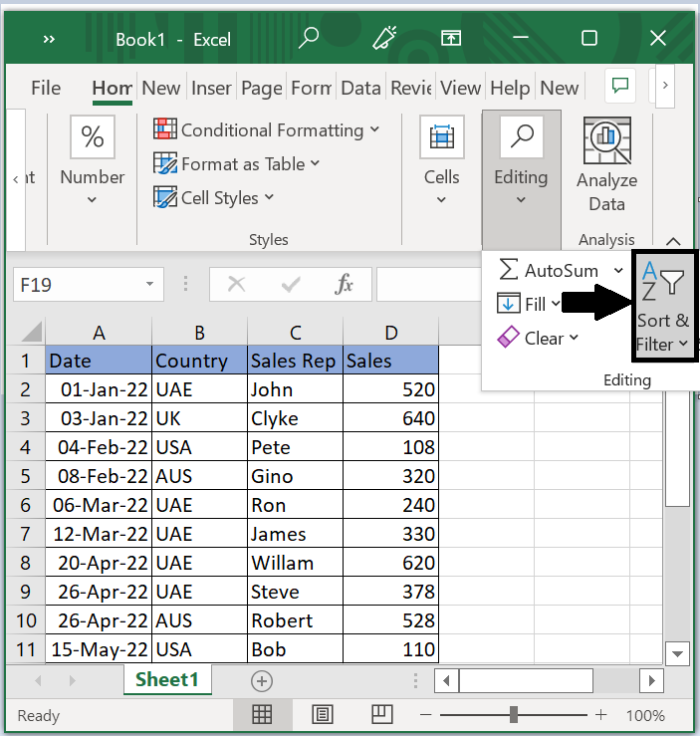This screenshot has height=736, width=700.
Task: Collapse the ribbon with the caret
Action: 673,241
